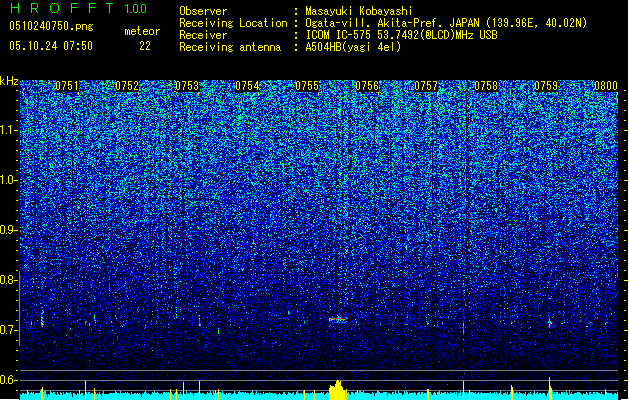Click the 0800 time marker

606,86
